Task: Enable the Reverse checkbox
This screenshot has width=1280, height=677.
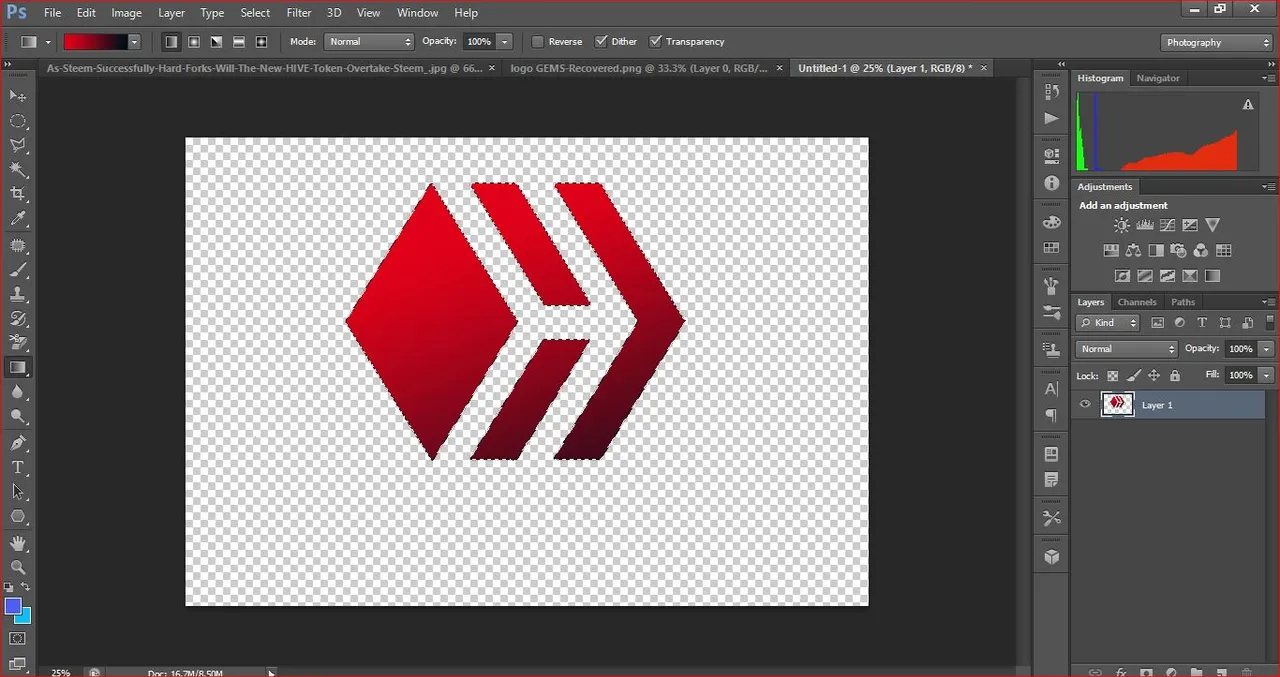Action: click(537, 42)
